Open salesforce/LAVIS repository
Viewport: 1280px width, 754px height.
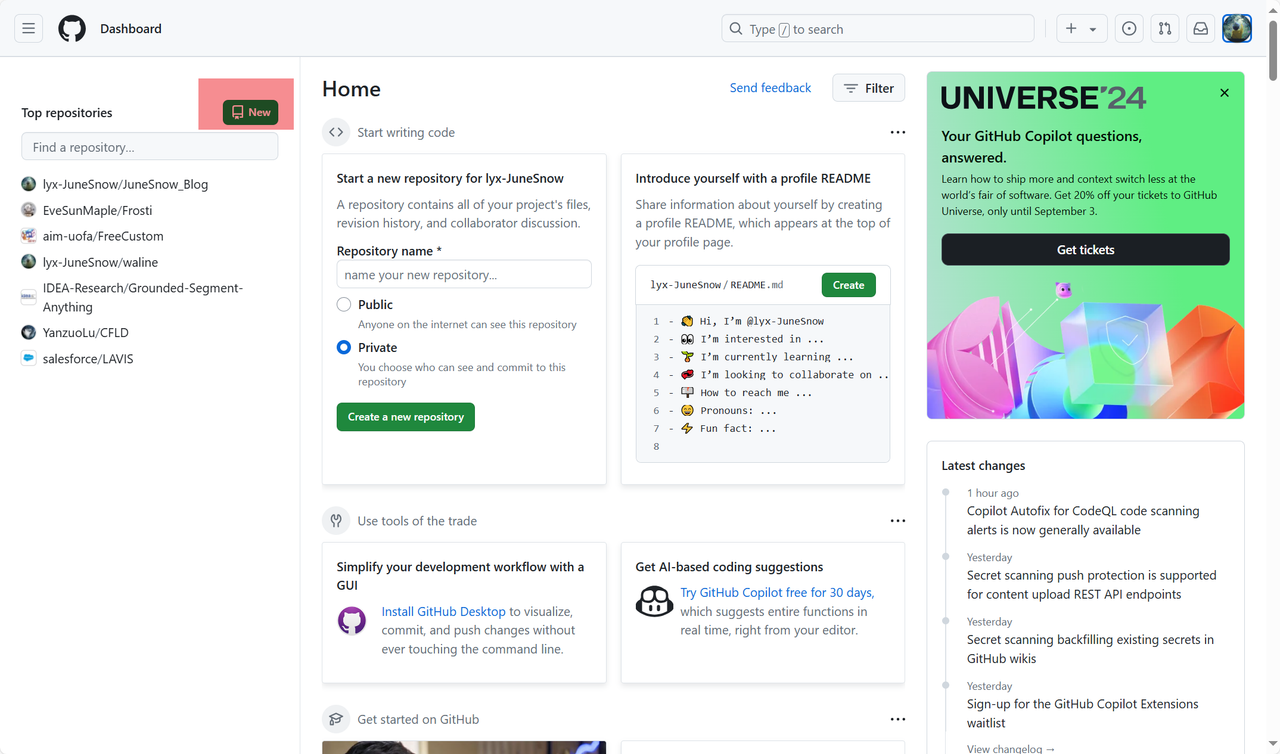[88, 358]
